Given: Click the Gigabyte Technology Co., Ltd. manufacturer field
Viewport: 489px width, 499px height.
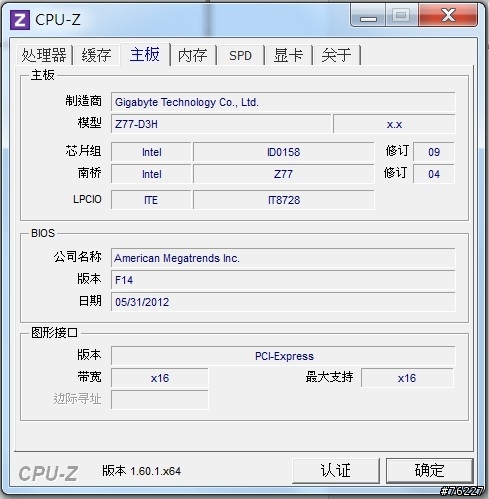Looking at the screenshot, I should 283,102.
